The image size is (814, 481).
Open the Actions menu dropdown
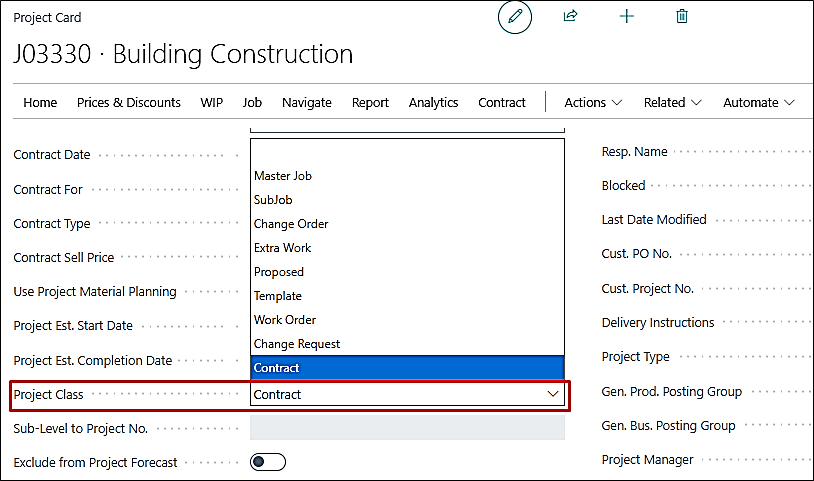tap(593, 102)
